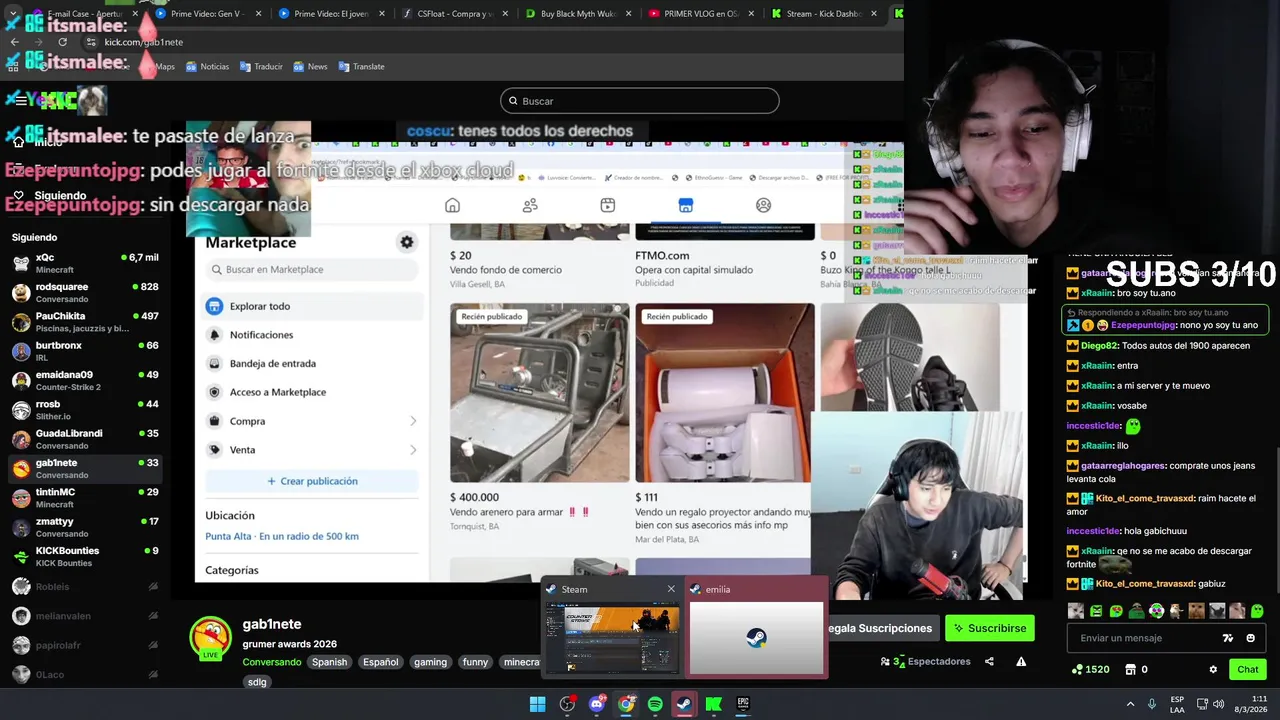Open xQc channel in sidebar
This screenshot has width=1280, height=720.
click(85, 263)
